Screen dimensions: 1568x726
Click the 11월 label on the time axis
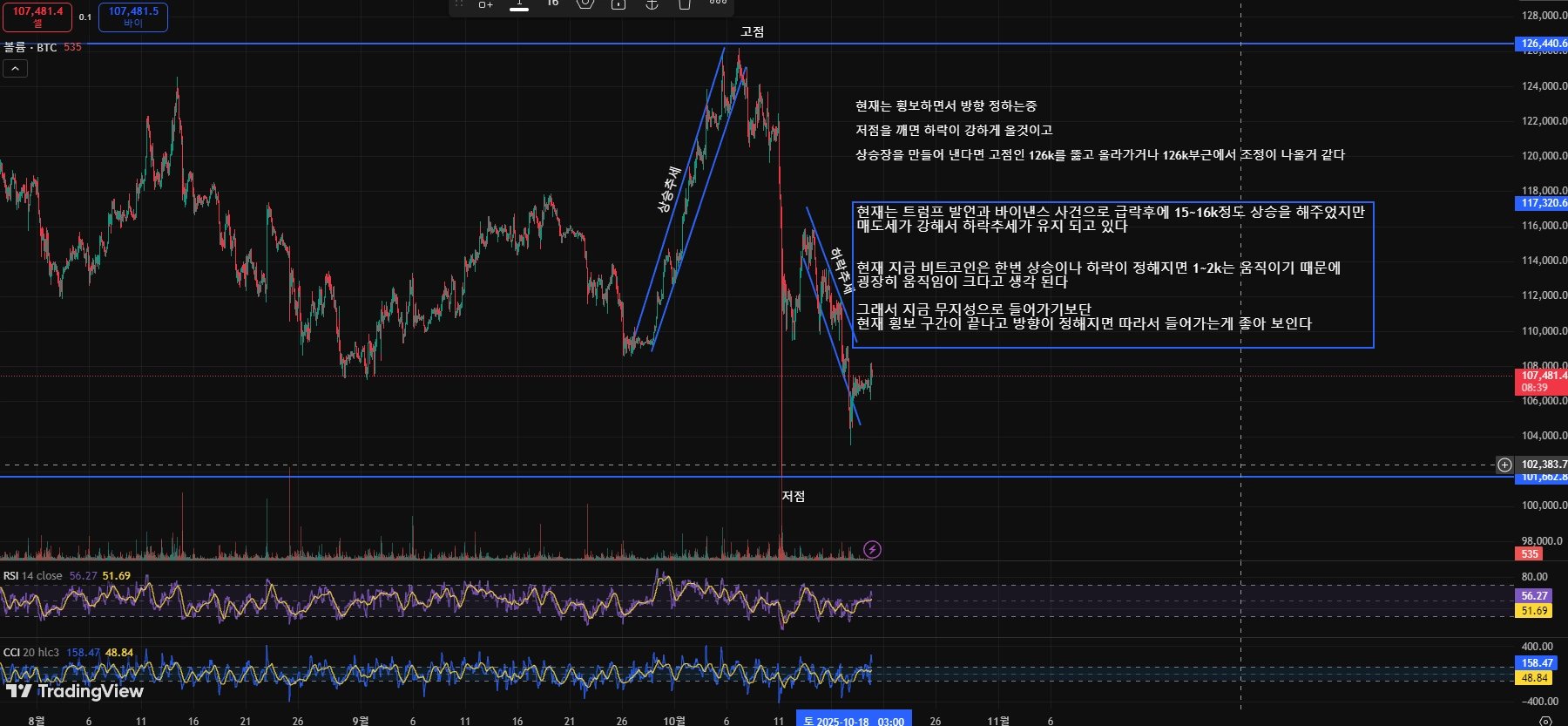point(998,721)
